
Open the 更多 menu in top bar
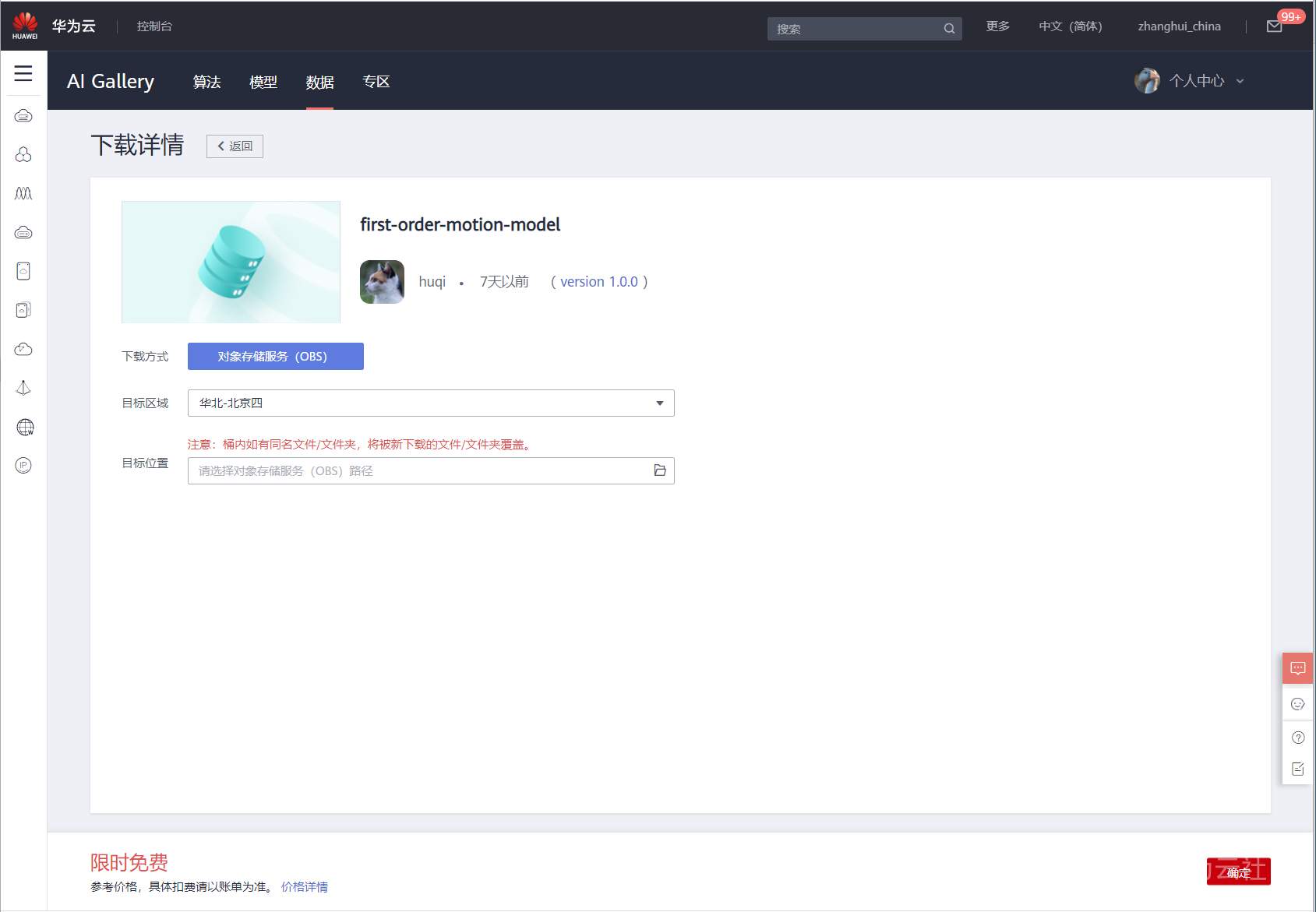tap(998, 26)
